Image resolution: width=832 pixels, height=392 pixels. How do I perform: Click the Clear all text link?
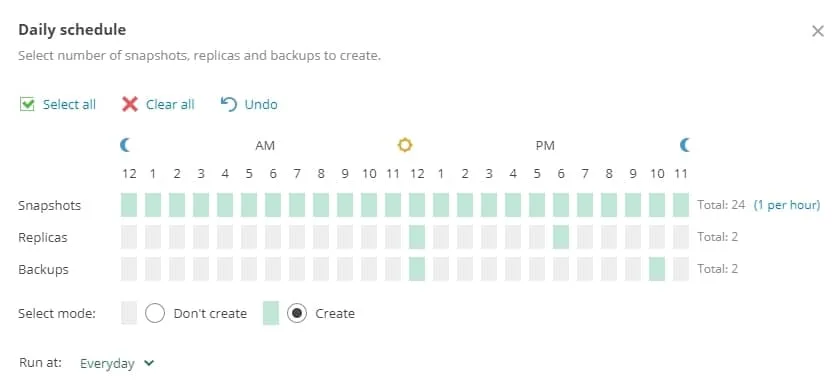[x=170, y=104]
